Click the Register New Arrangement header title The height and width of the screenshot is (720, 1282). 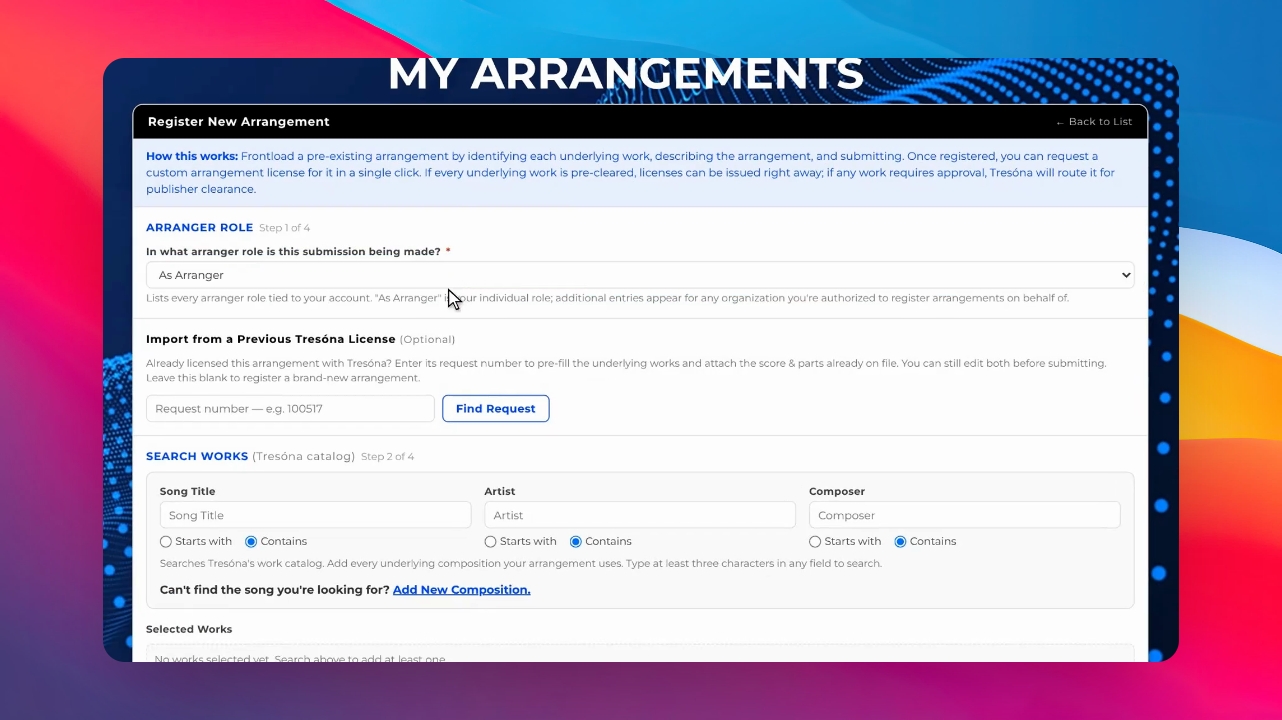pyautogui.click(x=238, y=122)
